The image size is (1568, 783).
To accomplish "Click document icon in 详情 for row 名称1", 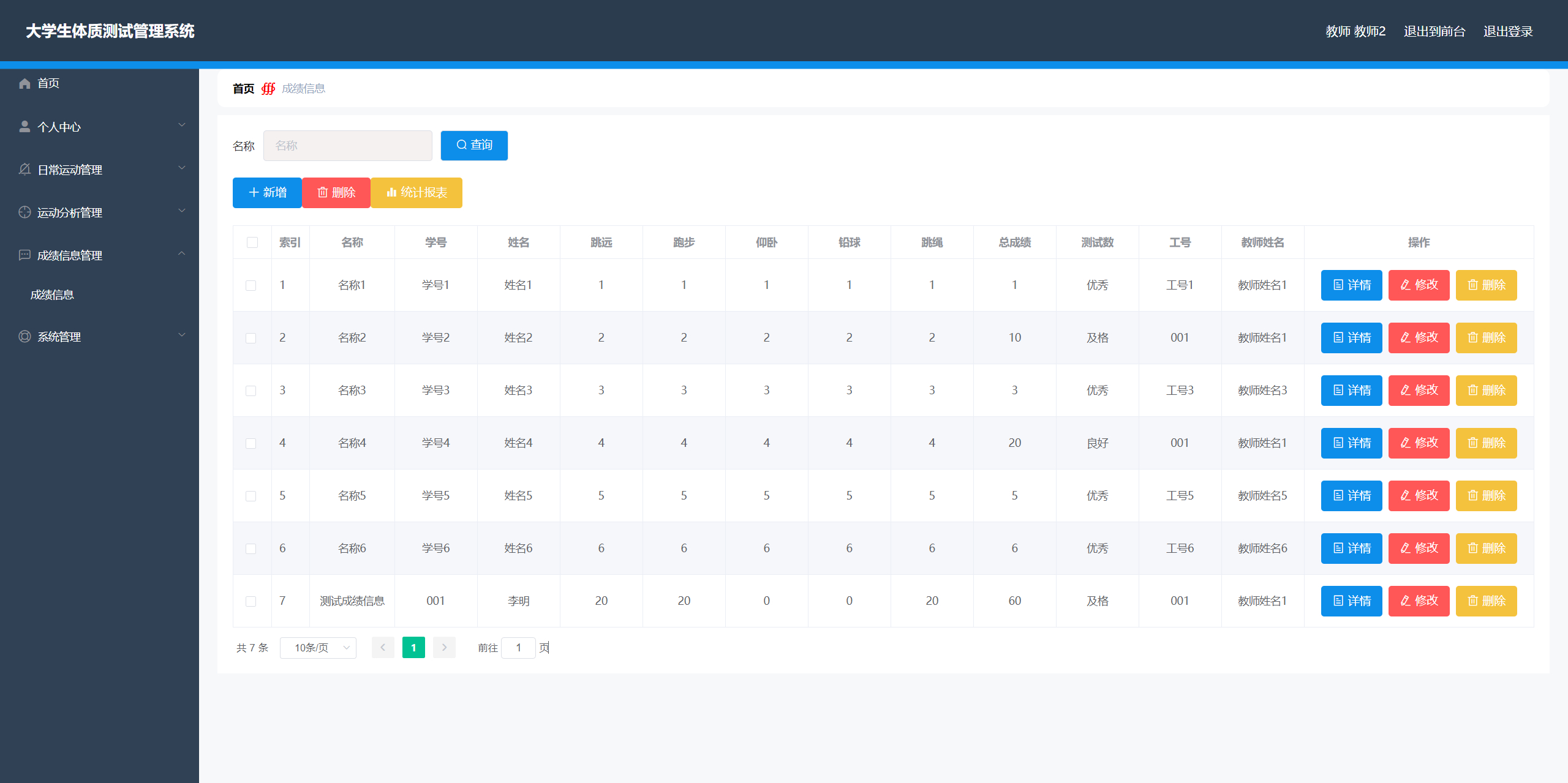I will 1338,285.
